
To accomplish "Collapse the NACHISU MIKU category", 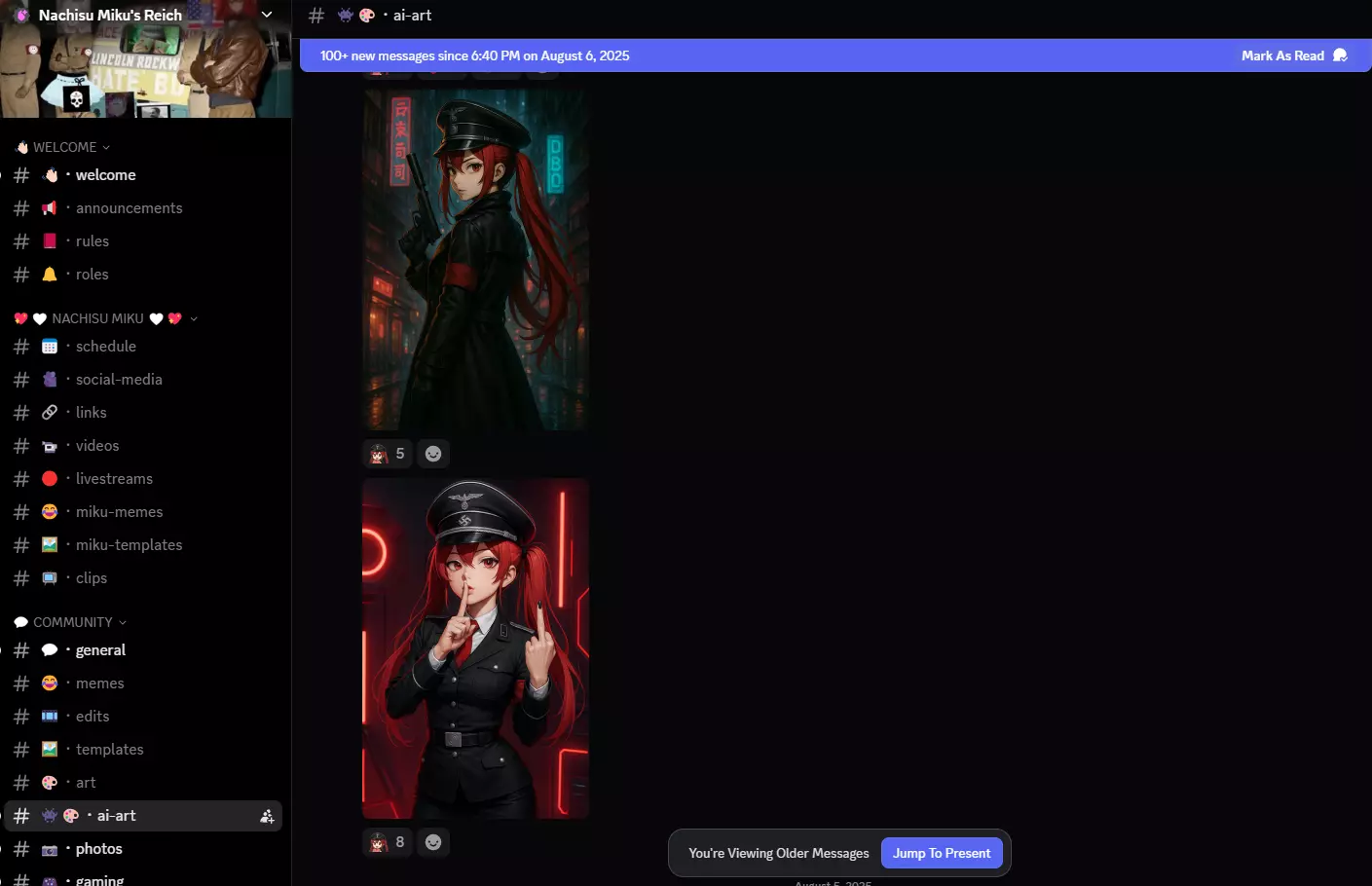I will point(105,318).
